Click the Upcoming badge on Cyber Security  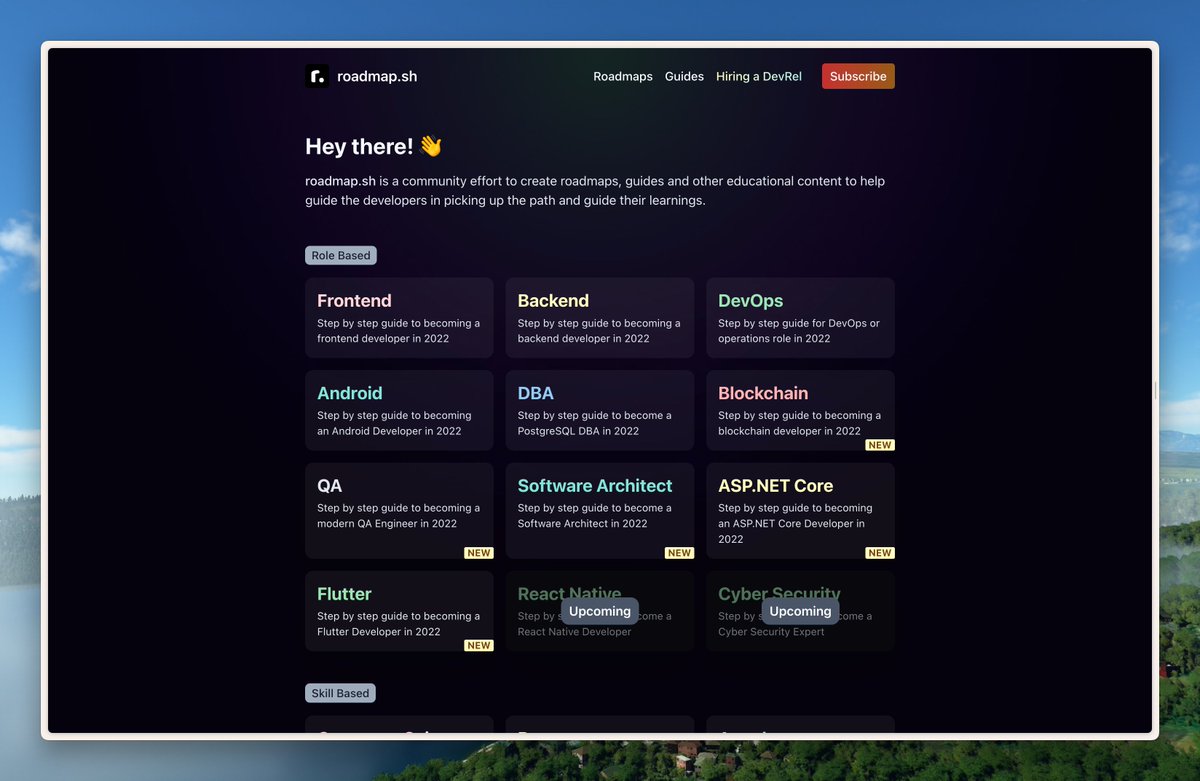click(x=800, y=611)
